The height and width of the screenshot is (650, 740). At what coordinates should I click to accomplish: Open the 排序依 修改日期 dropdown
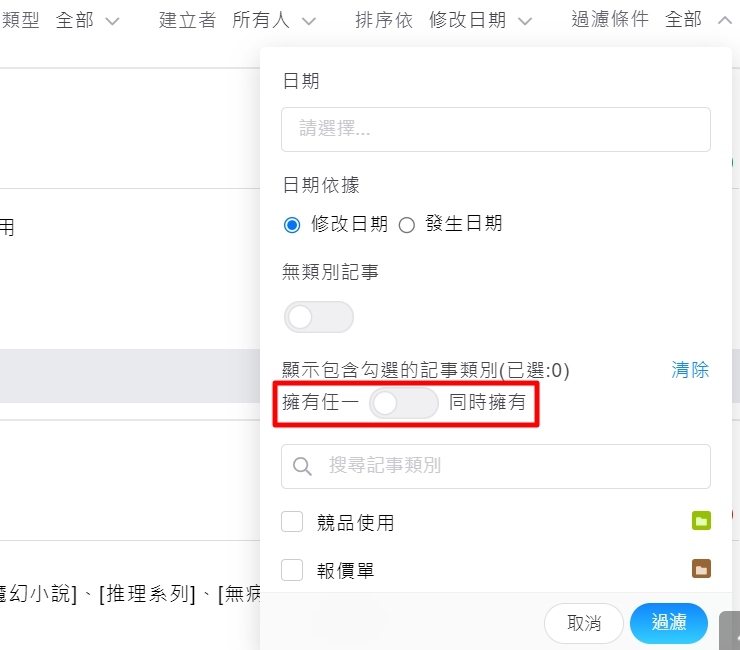(480, 20)
